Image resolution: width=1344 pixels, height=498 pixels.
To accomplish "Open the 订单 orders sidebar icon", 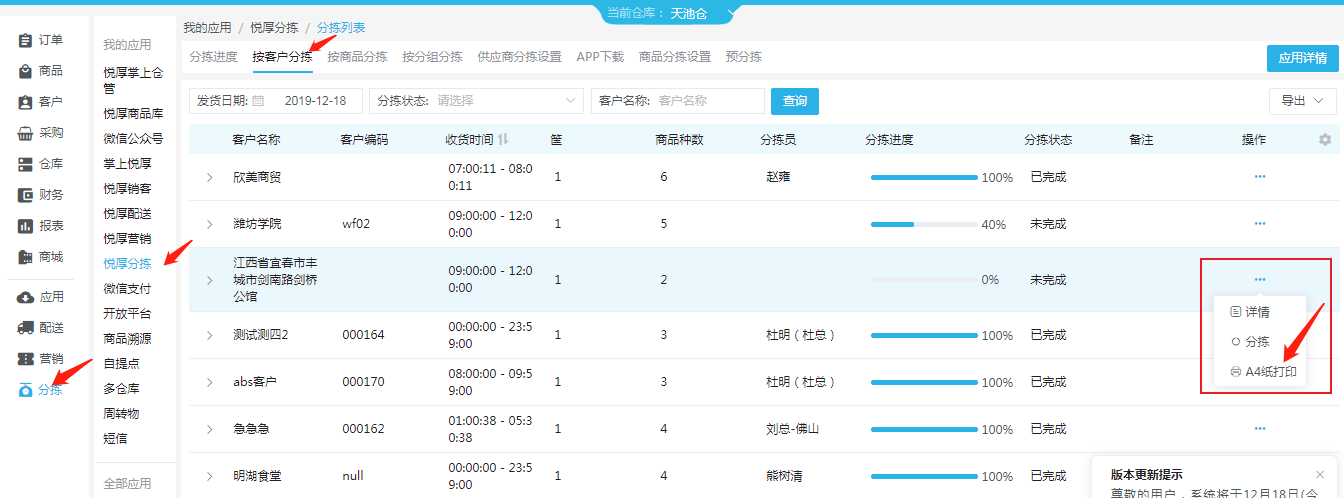I will (26, 40).
